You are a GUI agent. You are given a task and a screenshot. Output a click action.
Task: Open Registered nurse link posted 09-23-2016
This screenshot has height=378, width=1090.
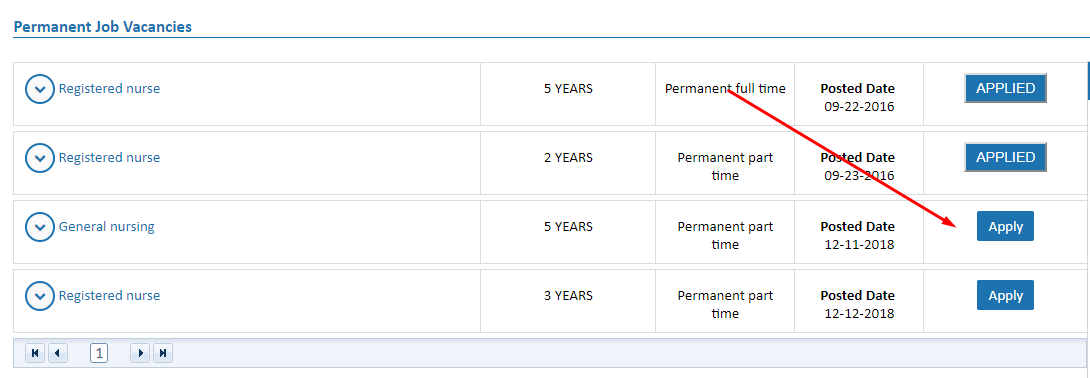[109, 158]
